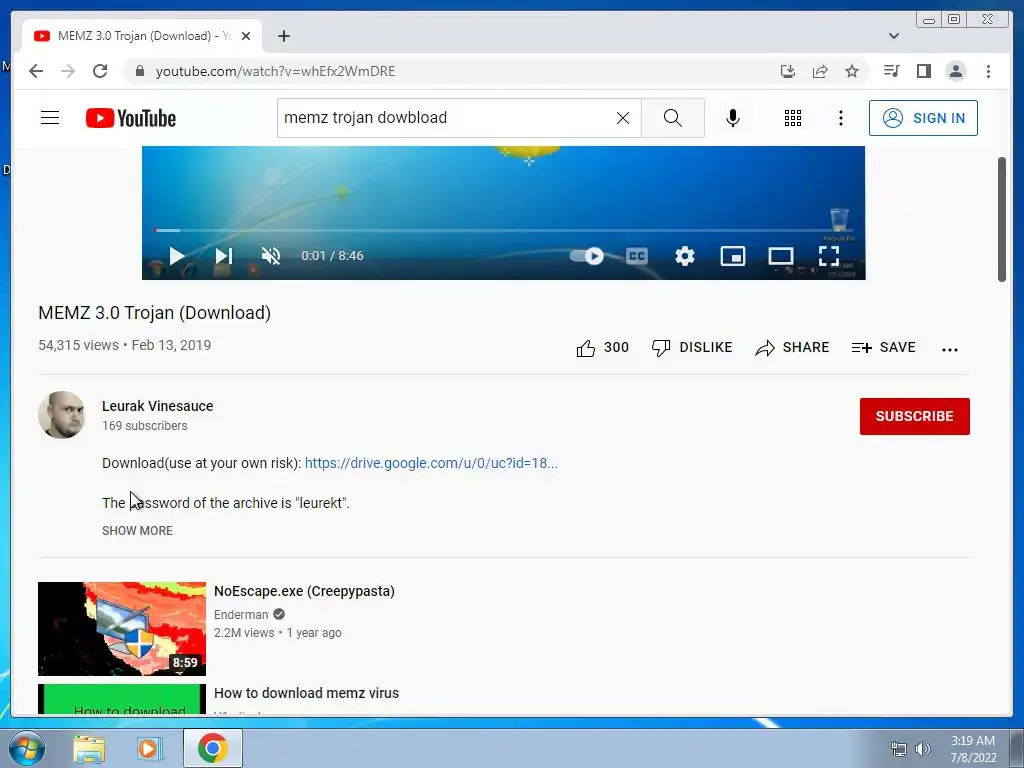The height and width of the screenshot is (768, 1024).
Task: Install YouTube app from address bar
Action: [x=788, y=71]
